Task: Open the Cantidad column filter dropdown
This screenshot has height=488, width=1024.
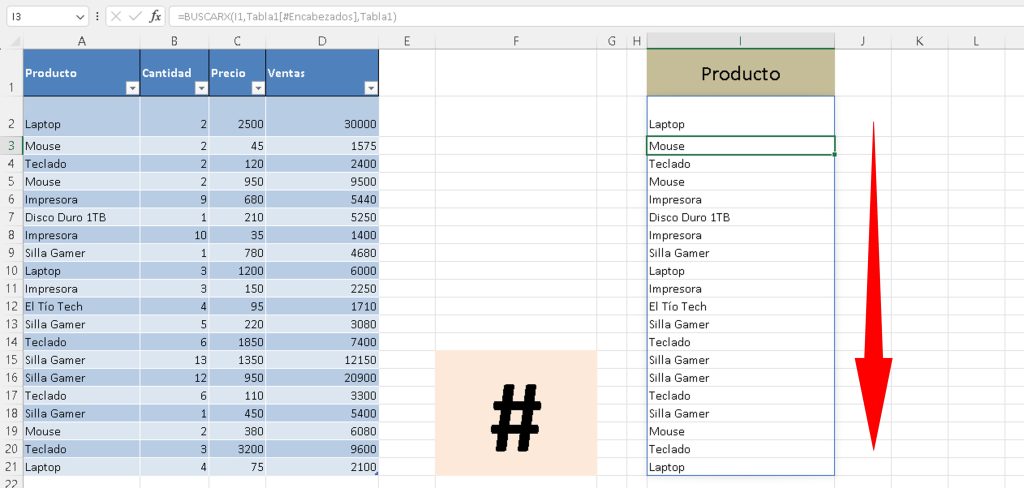Action: (x=200, y=88)
